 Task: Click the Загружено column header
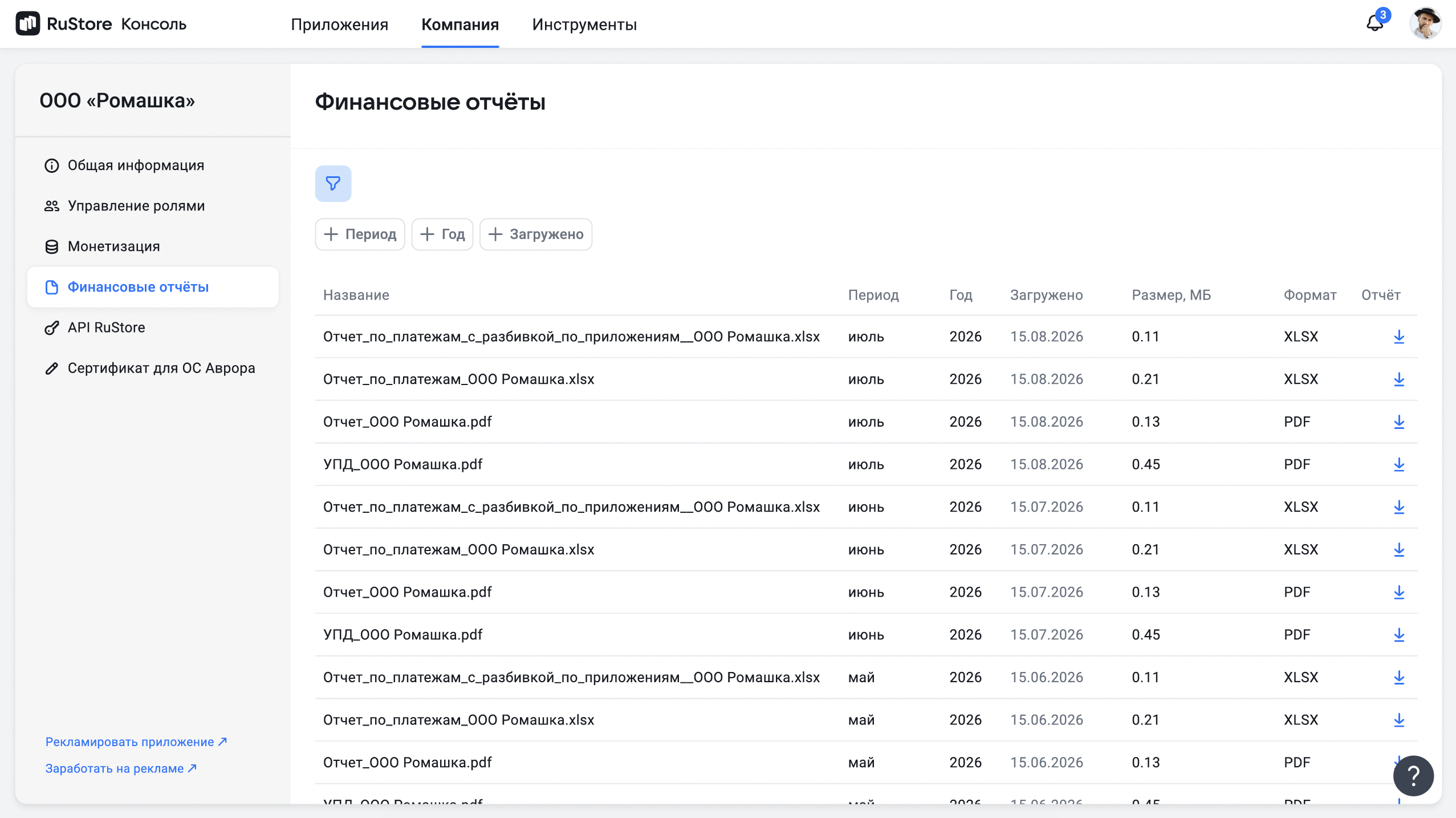[1047, 295]
